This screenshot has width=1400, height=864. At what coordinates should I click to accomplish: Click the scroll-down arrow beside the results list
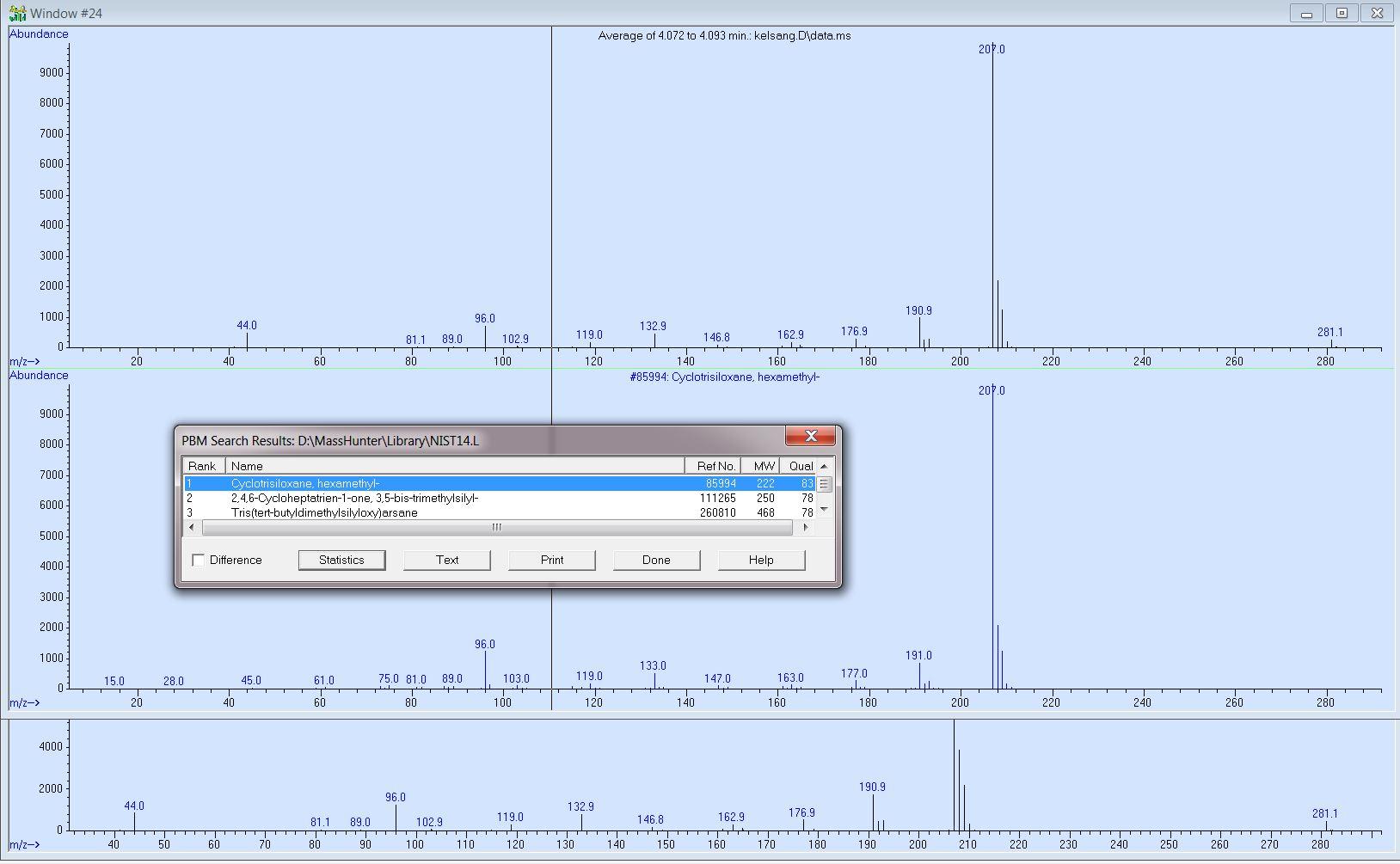coord(822,509)
